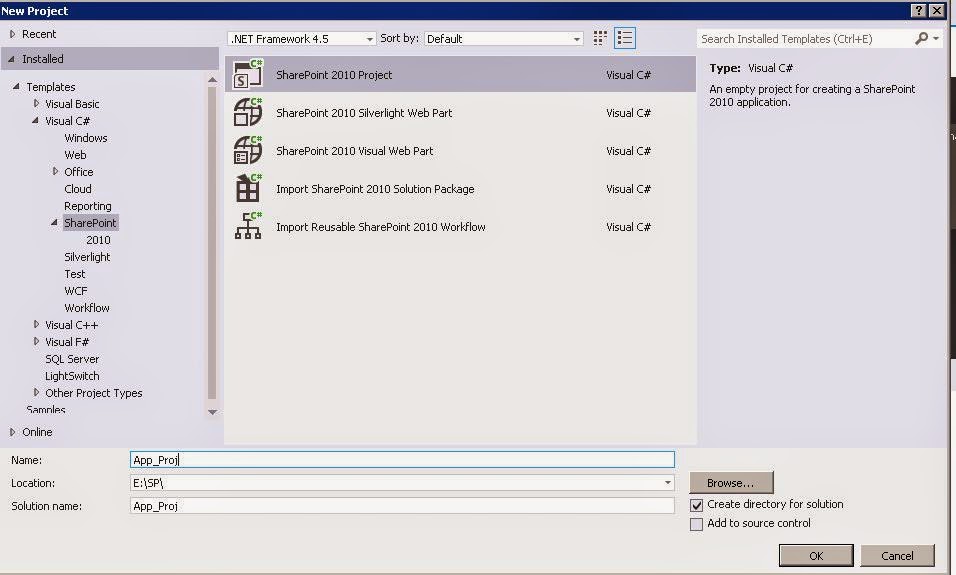
Task: Select the Reporting template category
Action: pyautogui.click(x=88, y=206)
